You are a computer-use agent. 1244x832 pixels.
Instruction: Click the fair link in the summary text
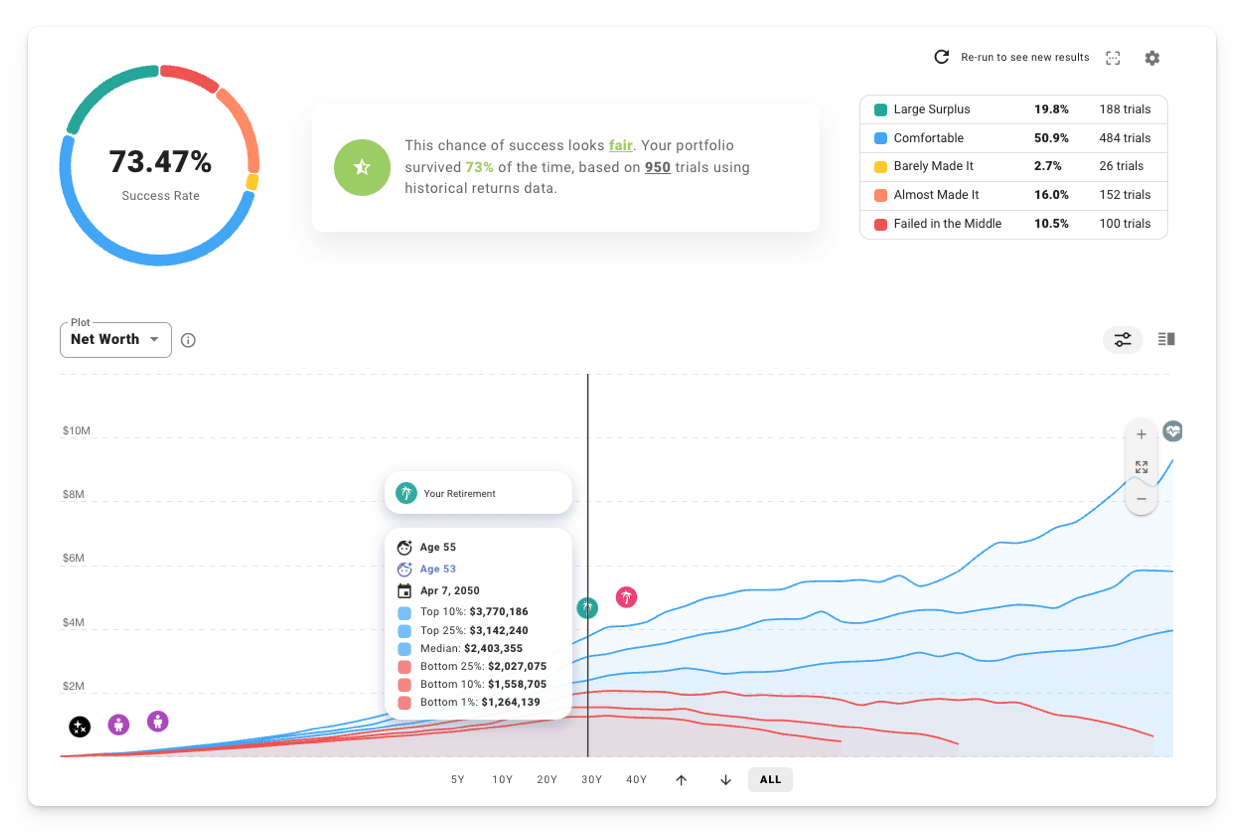(x=621, y=145)
